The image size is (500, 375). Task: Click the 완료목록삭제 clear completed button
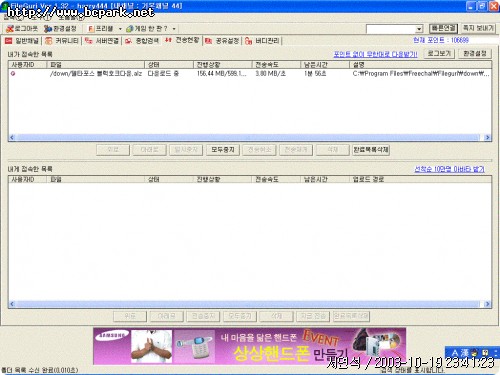pos(371,150)
